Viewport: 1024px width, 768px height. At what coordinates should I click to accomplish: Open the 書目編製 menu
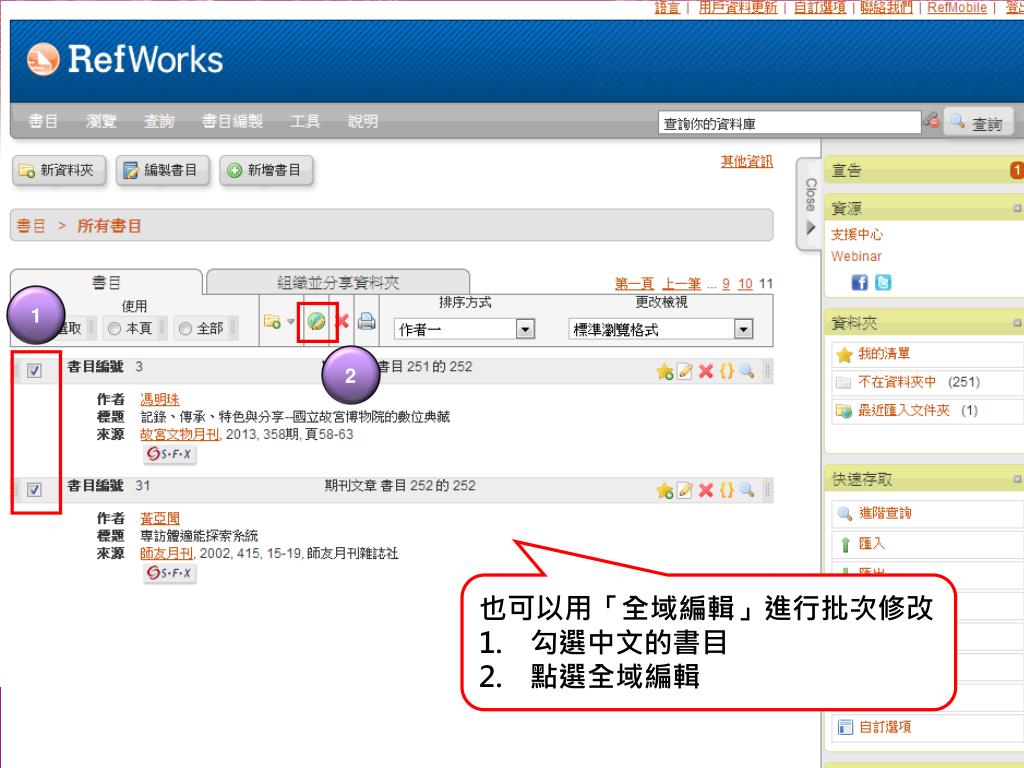click(x=232, y=121)
